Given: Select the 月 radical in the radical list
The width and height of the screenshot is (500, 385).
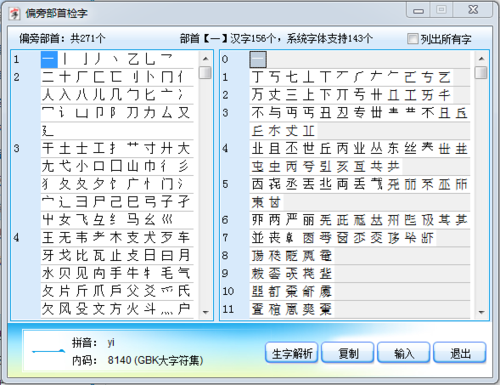Looking at the screenshot, I should coord(184,255).
